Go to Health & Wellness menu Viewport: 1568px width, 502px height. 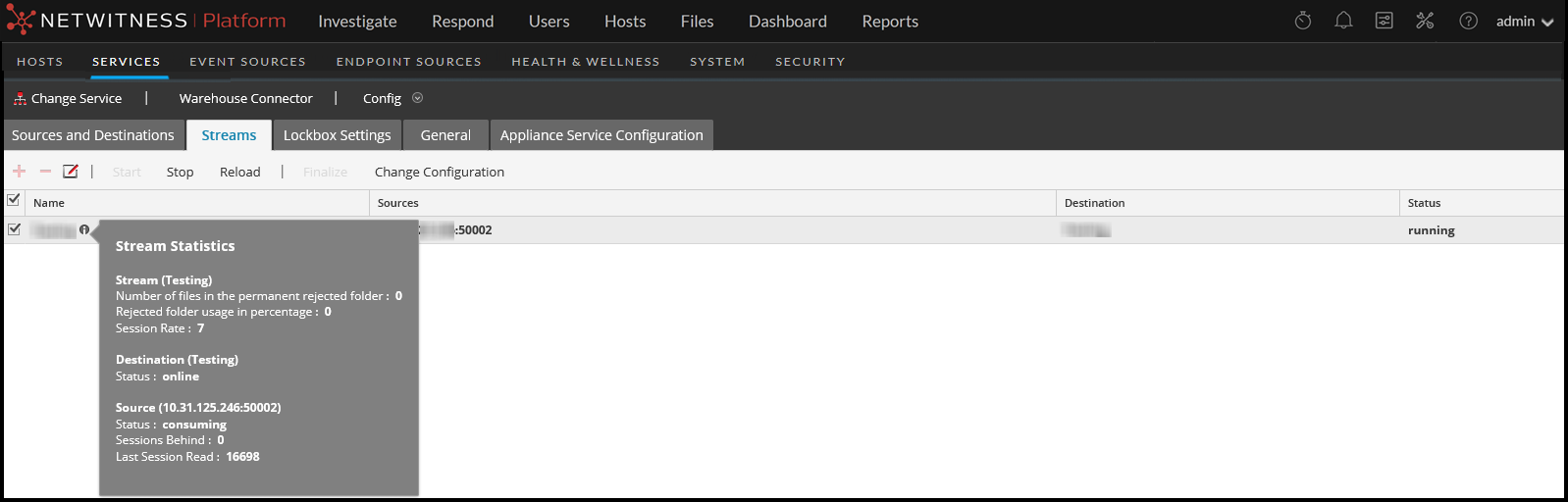click(x=585, y=62)
